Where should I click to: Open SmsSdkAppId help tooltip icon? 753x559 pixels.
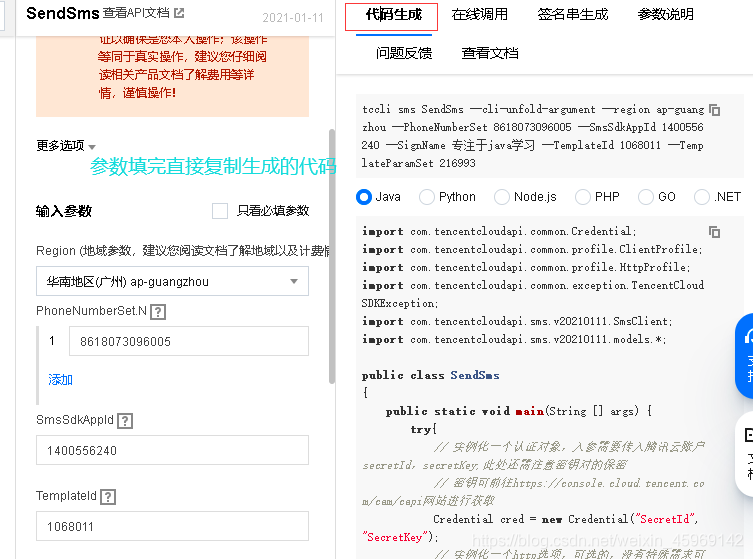tap(125, 421)
